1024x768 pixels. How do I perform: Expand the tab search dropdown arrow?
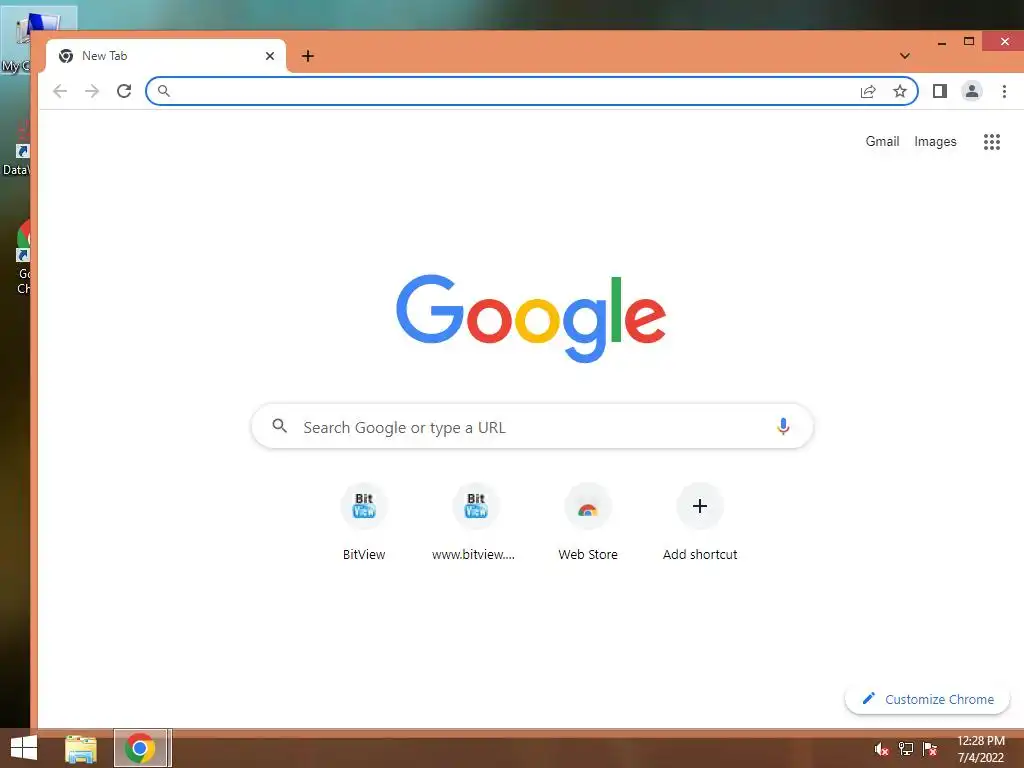tap(904, 56)
